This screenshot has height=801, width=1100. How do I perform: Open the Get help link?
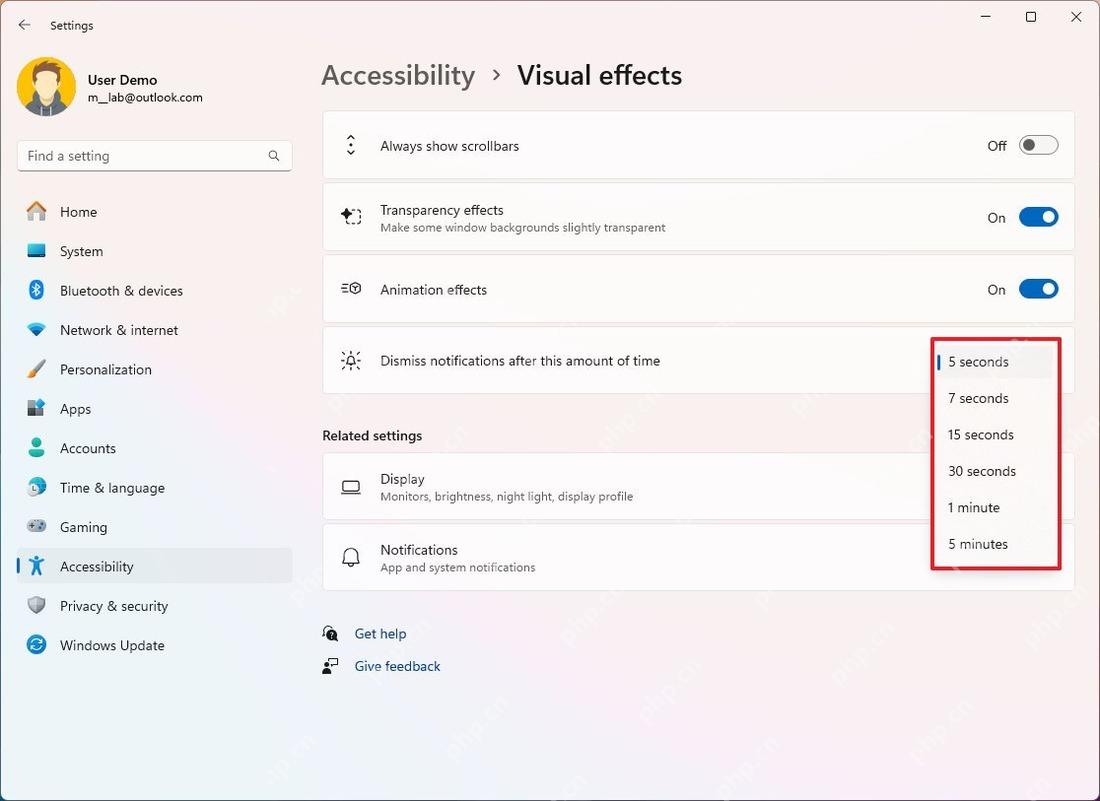point(380,633)
